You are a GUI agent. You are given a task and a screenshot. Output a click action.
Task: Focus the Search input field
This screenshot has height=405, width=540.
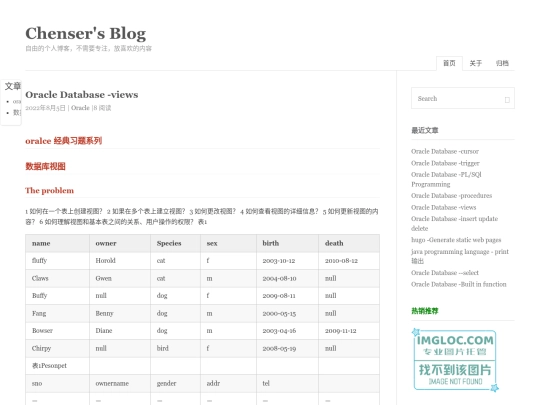pos(463,98)
